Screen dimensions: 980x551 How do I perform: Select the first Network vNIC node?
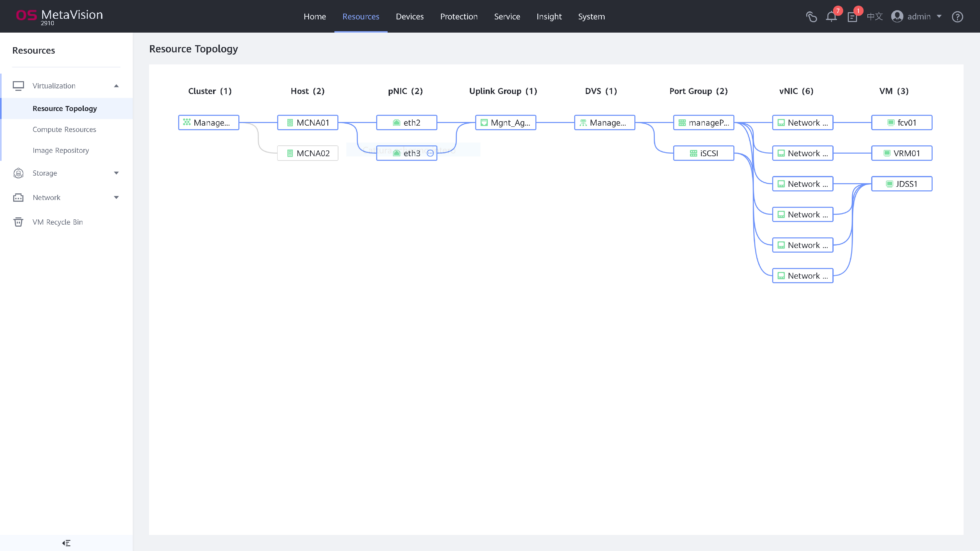coord(802,122)
